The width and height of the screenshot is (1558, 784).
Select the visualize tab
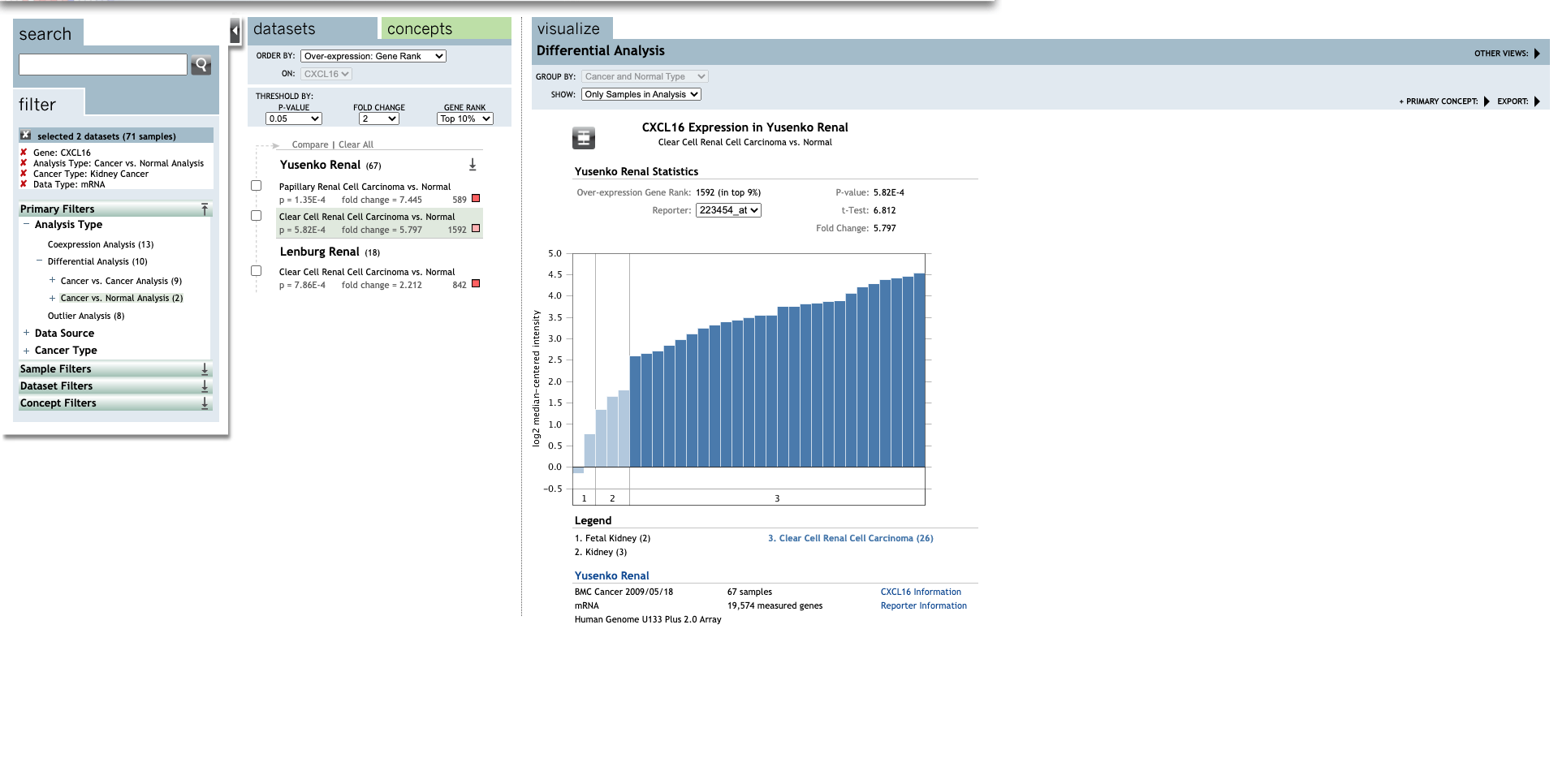(572, 28)
